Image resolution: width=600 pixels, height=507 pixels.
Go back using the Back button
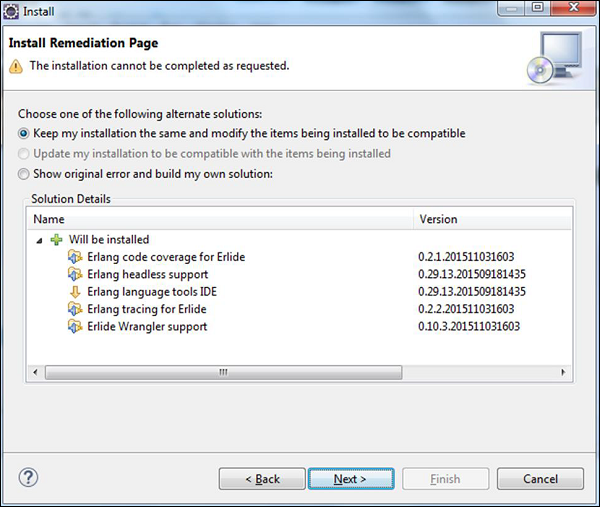tap(262, 479)
